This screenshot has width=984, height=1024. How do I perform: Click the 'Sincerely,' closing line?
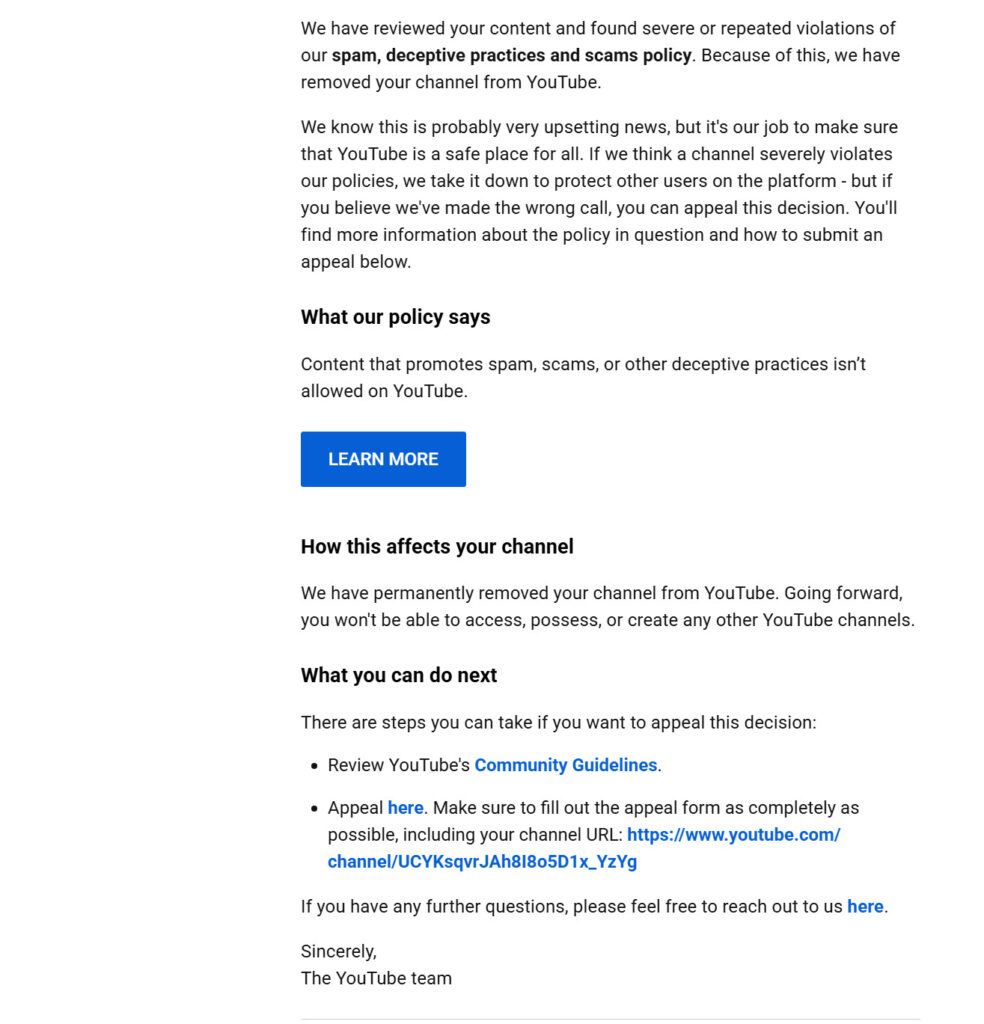click(x=338, y=951)
